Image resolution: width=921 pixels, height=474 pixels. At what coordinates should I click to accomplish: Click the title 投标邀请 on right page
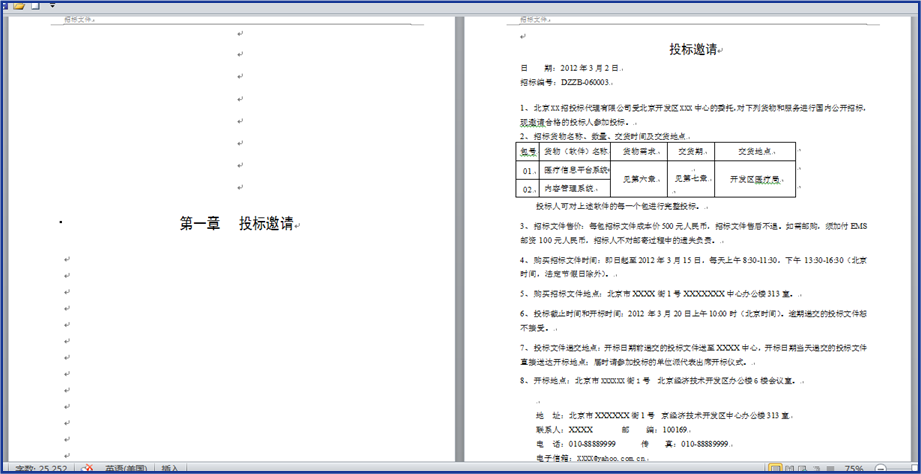693,49
